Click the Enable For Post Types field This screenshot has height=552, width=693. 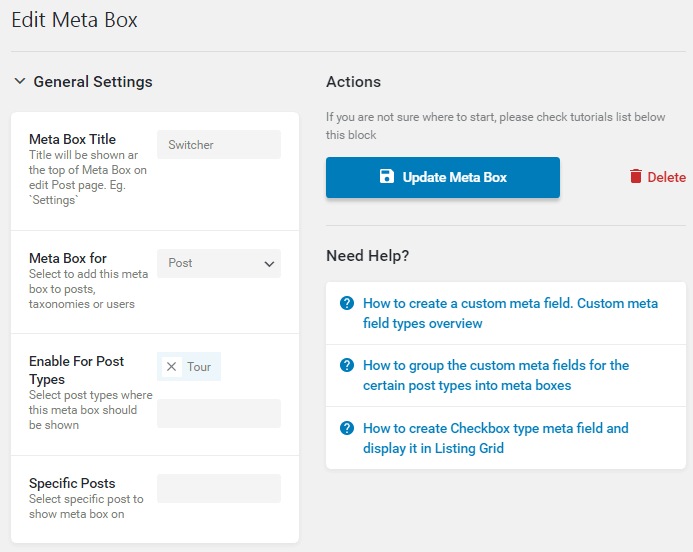(x=219, y=413)
